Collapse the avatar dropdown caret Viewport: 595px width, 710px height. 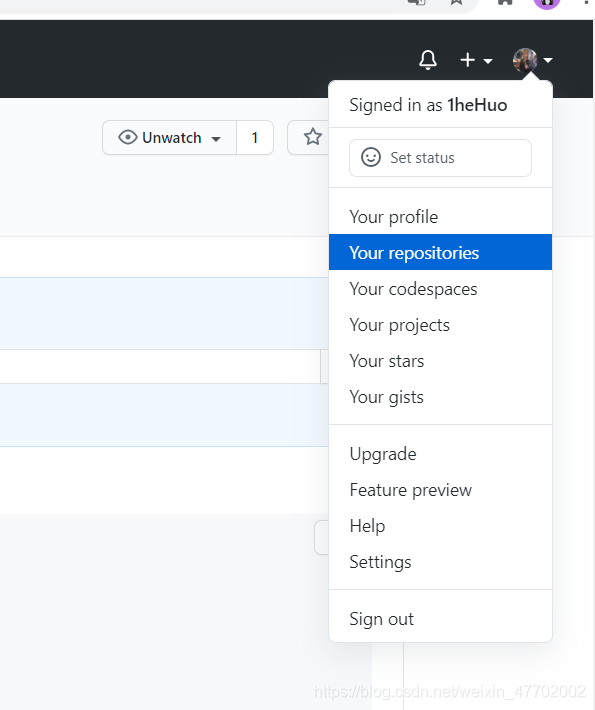point(548,60)
